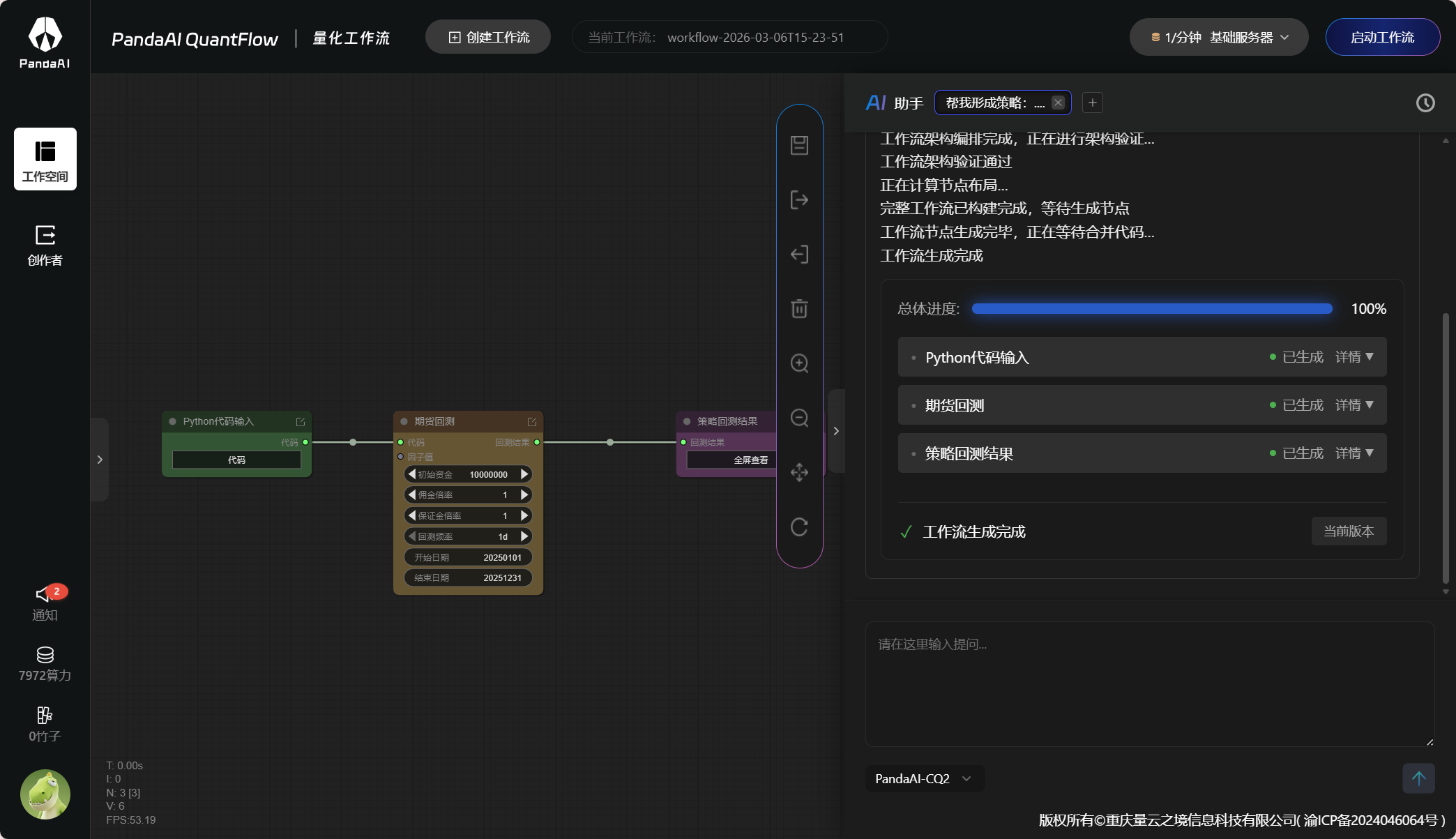
Task: Click the 工作流生成完成 status with checkmark
Action: click(962, 532)
